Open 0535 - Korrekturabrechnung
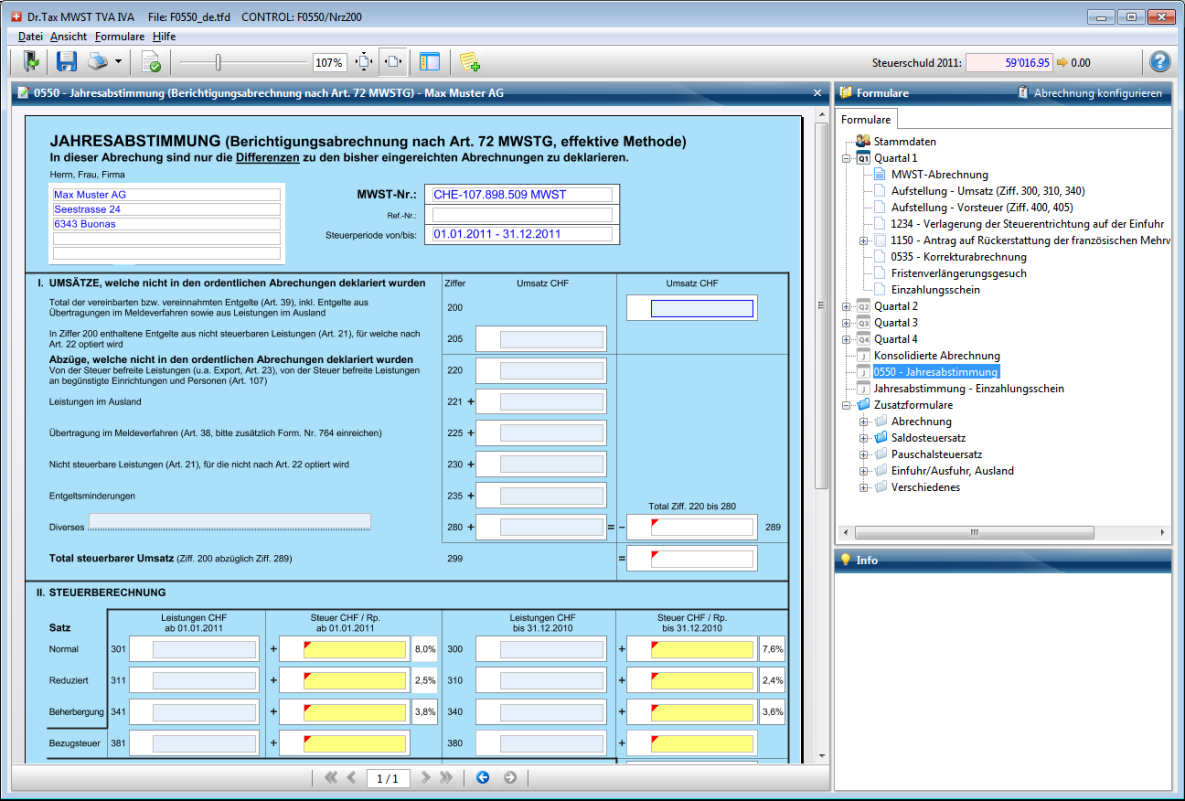The width and height of the screenshot is (1185, 801). [x=958, y=257]
